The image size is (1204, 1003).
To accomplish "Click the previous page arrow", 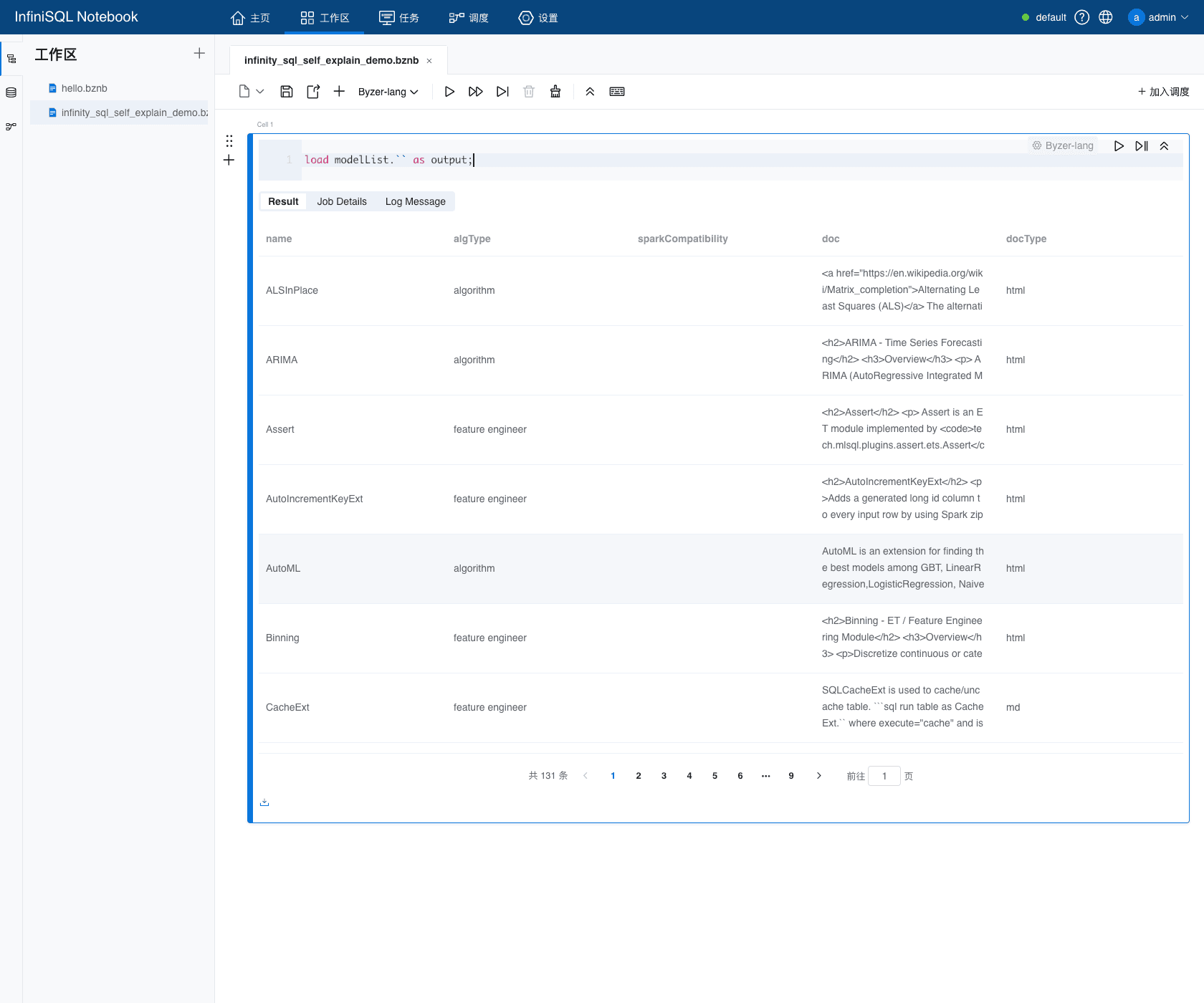I will click(x=586, y=776).
